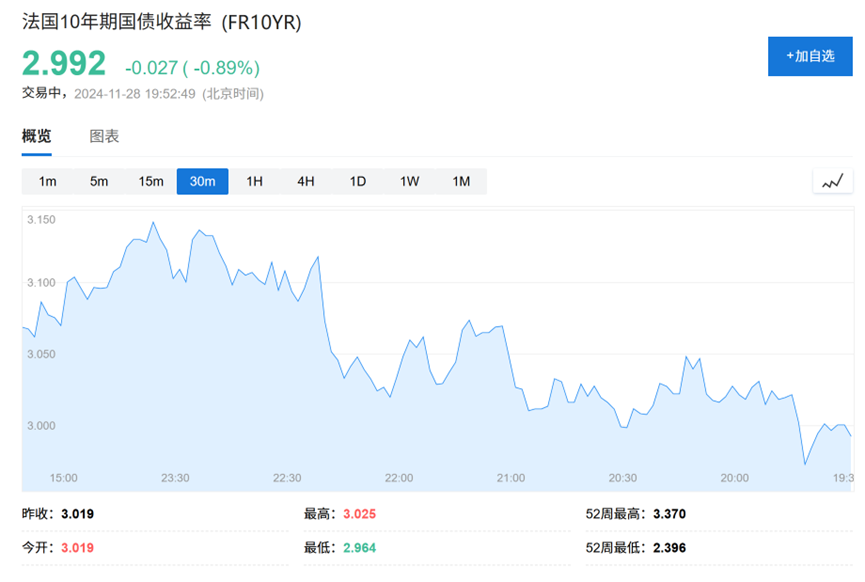Switch to the 1H time interval
865x582 pixels.
coord(254,181)
